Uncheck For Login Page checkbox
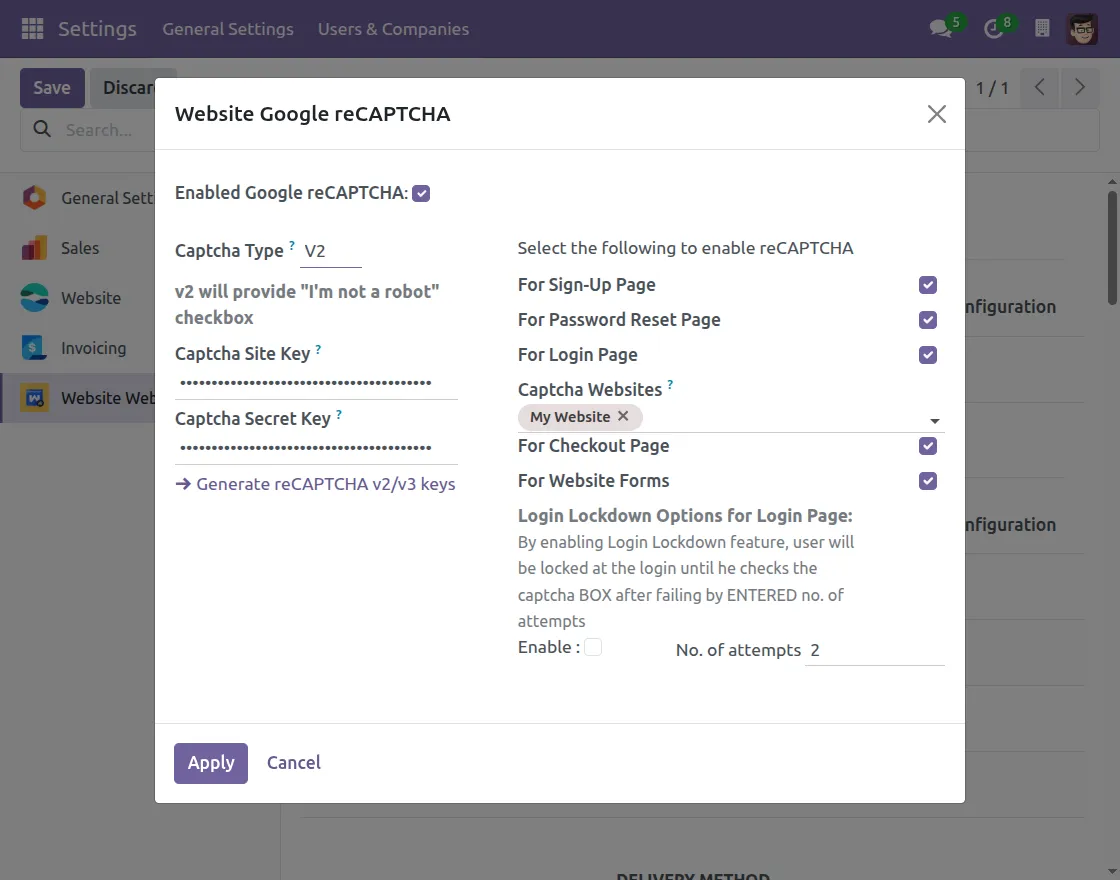The height and width of the screenshot is (880, 1120). 928,355
